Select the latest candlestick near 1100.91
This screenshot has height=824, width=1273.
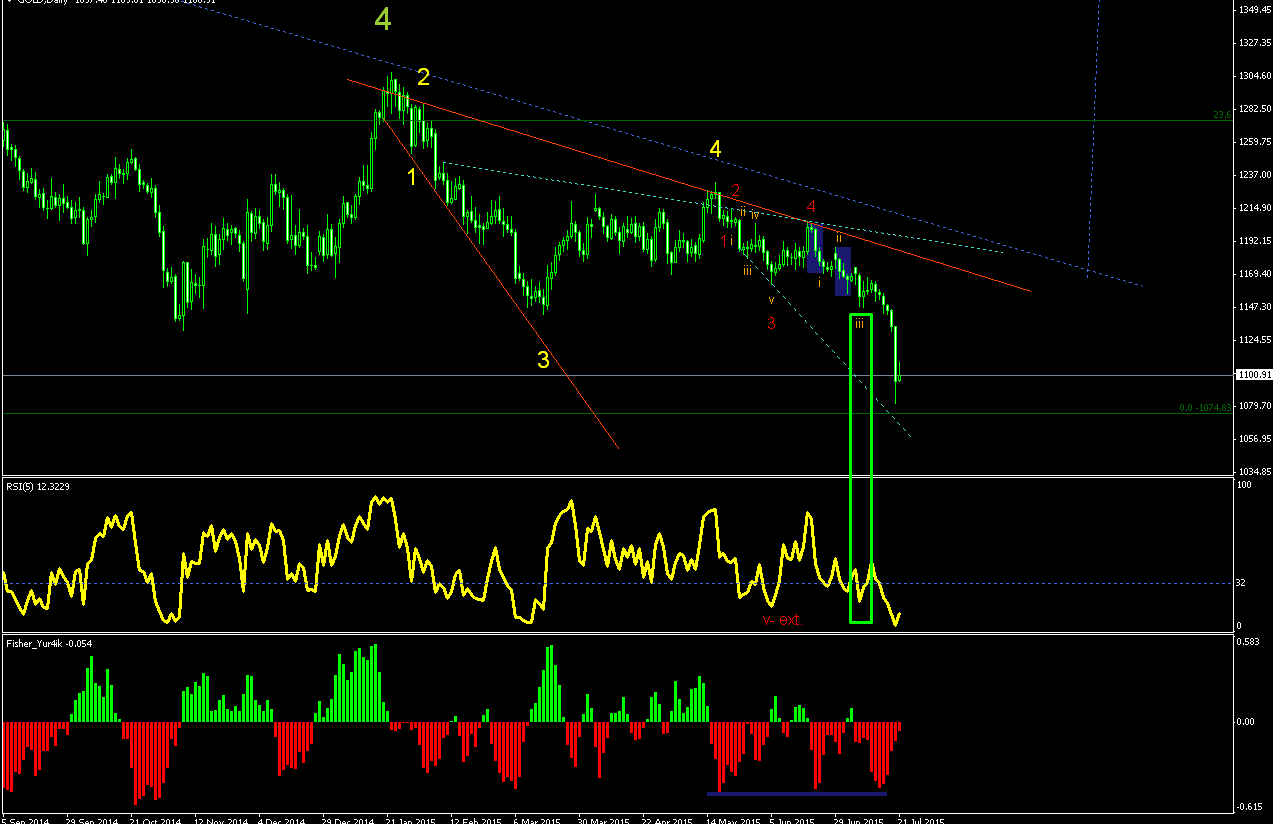(x=899, y=378)
